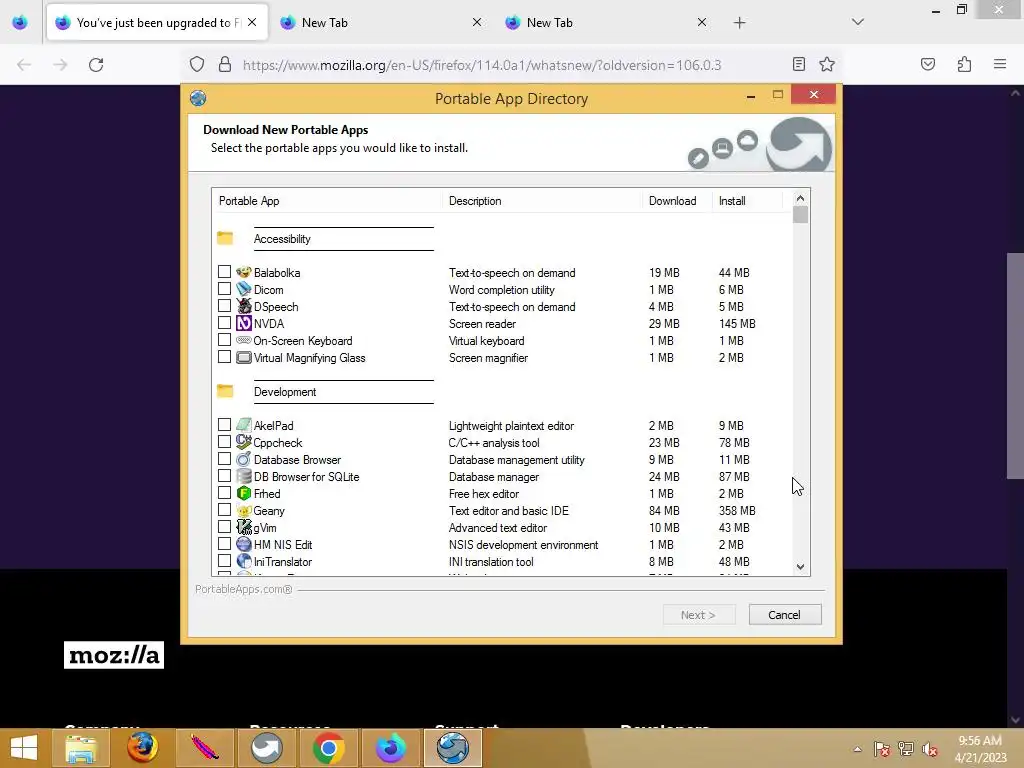
Task: Check the DB Browser for SQLite checkbox
Action: click(x=224, y=475)
